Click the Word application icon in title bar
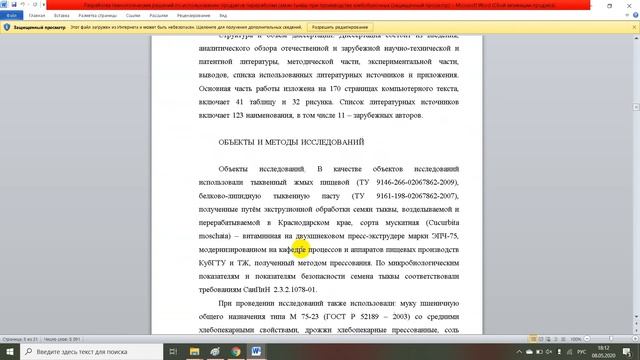 (4, 4)
